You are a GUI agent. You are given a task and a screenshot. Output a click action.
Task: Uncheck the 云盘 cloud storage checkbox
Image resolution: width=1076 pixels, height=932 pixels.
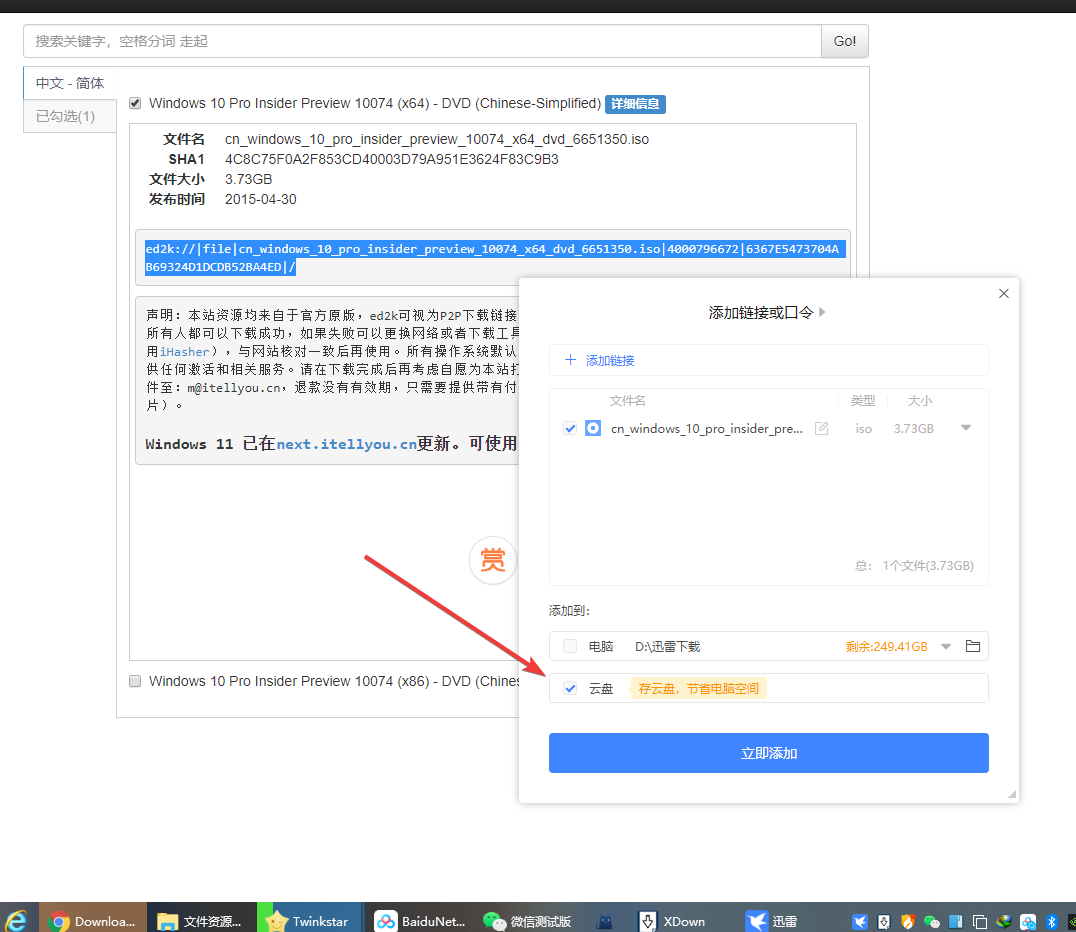pos(570,688)
